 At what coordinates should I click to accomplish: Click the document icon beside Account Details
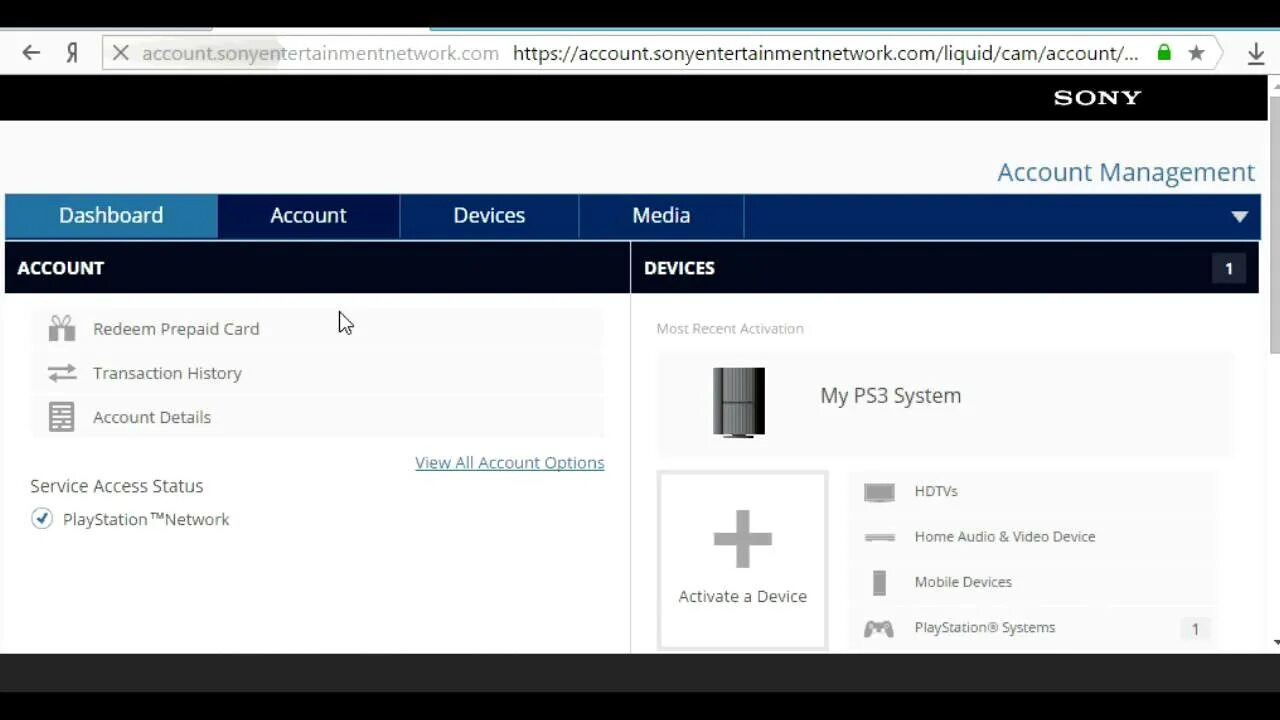tap(62, 417)
